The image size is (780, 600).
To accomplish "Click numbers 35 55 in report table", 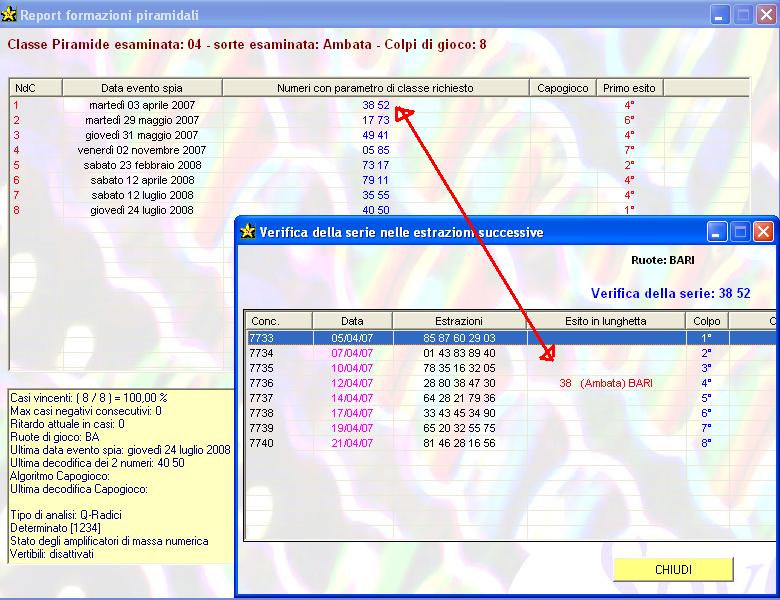I will [376, 195].
